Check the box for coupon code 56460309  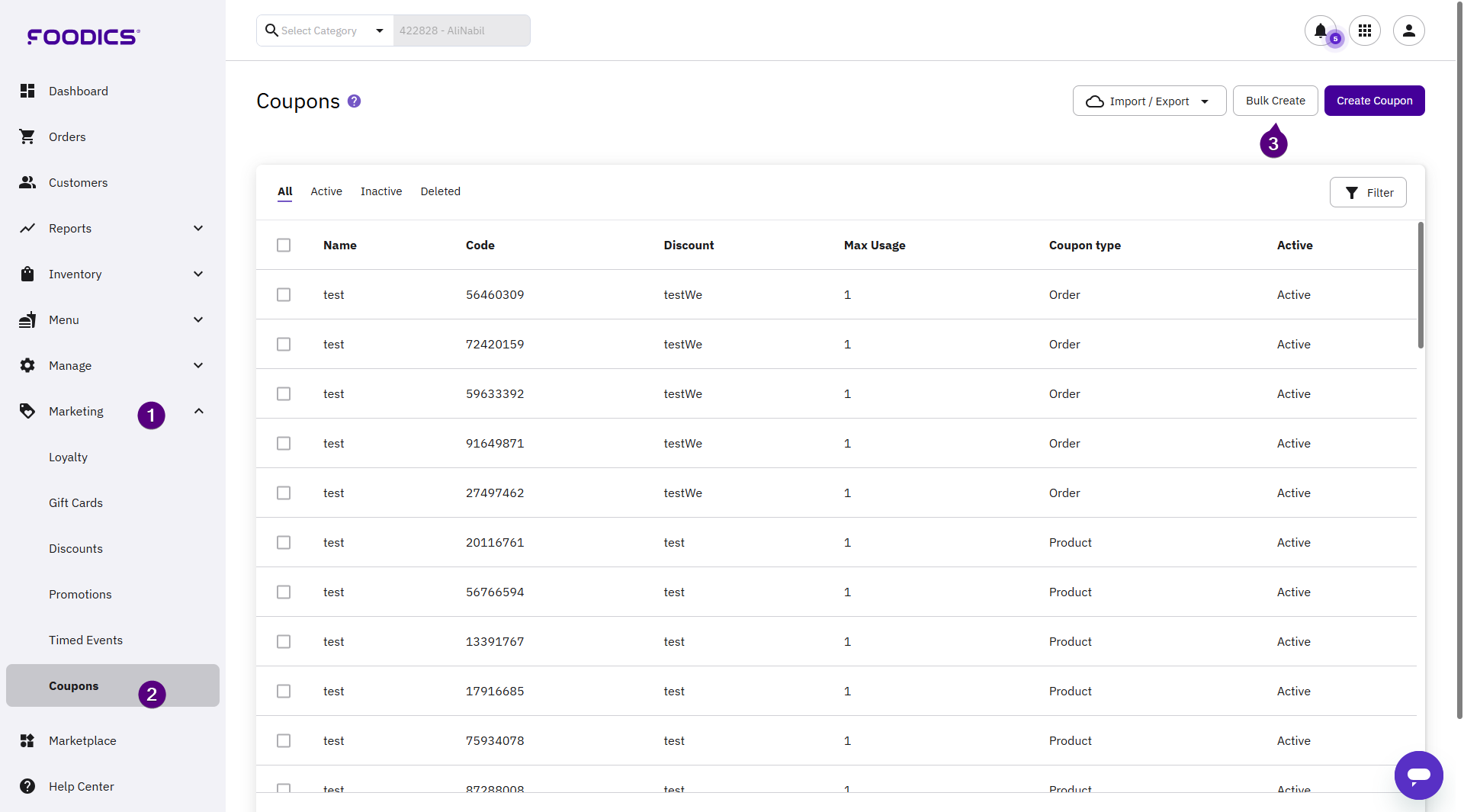(x=284, y=295)
